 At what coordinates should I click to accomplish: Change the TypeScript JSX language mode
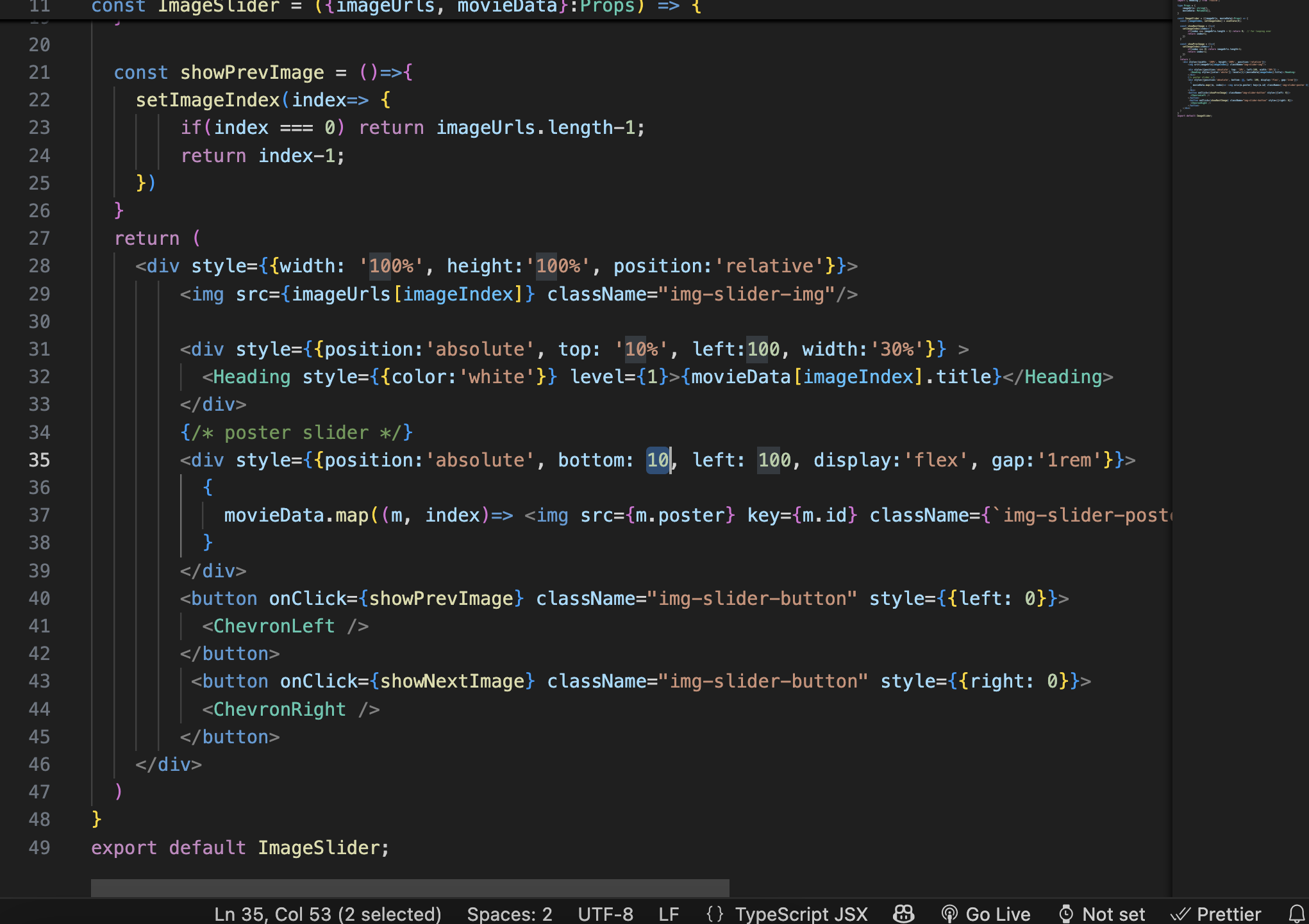[801, 914]
